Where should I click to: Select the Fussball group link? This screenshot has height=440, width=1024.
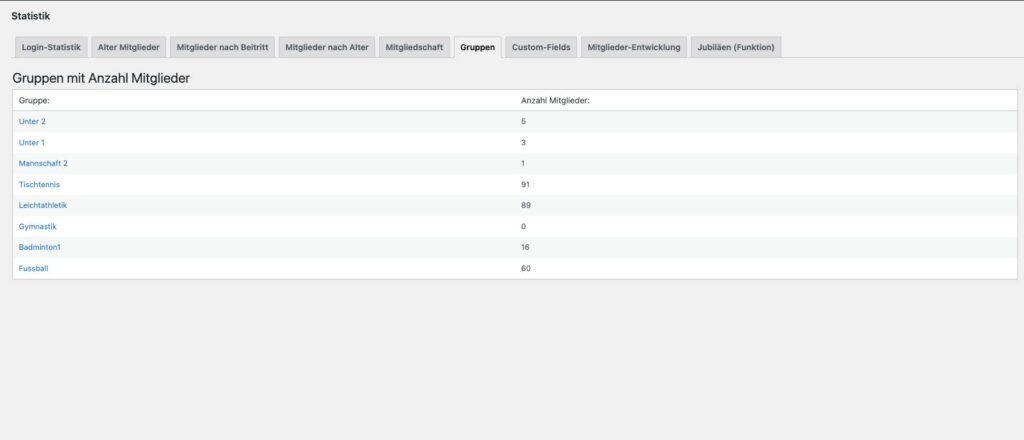(34, 268)
